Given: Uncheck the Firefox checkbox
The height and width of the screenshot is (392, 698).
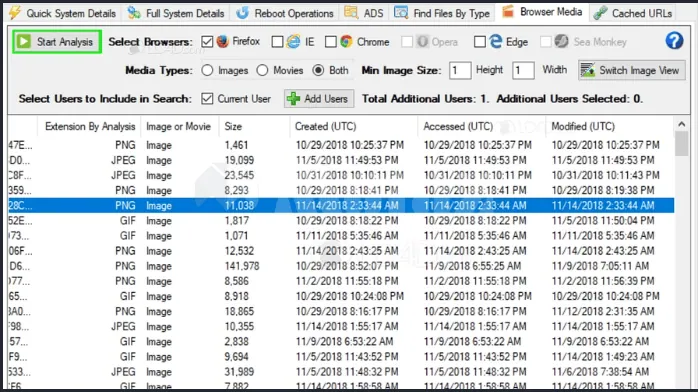Looking at the screenshot, I should point(207,41).
